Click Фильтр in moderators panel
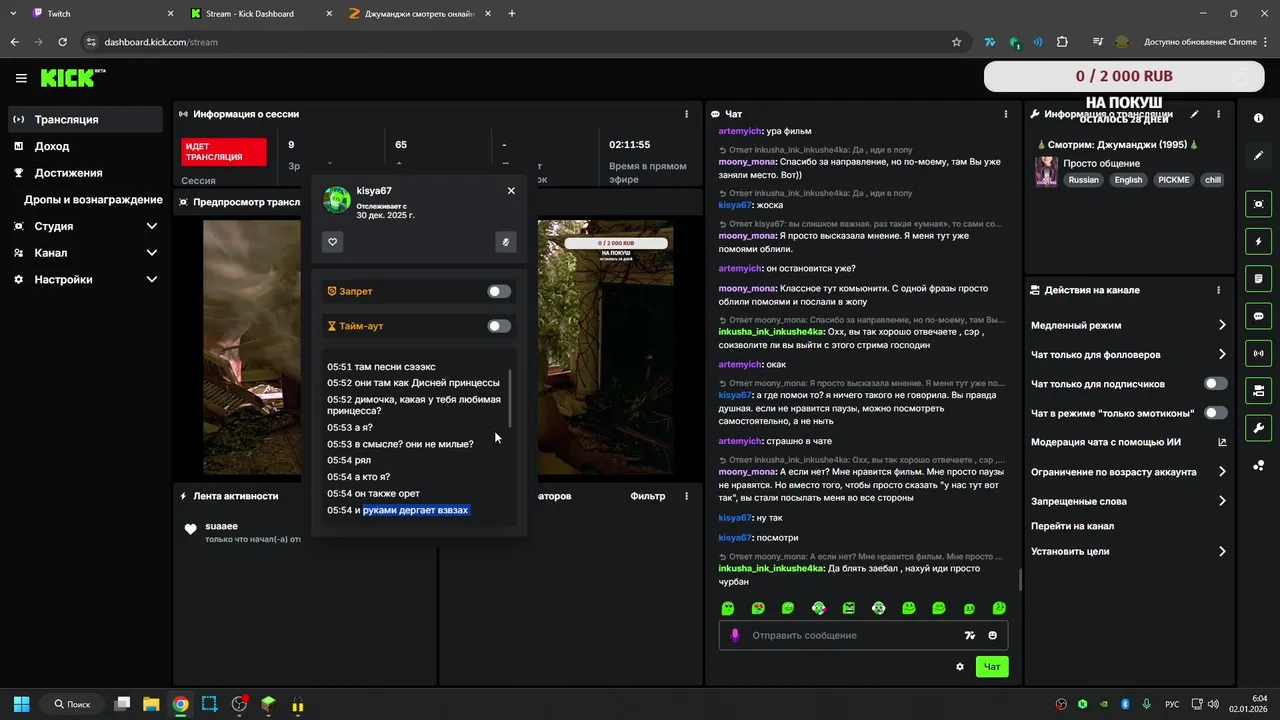This screenshot has width=1280, height=720. click(648, 496)
